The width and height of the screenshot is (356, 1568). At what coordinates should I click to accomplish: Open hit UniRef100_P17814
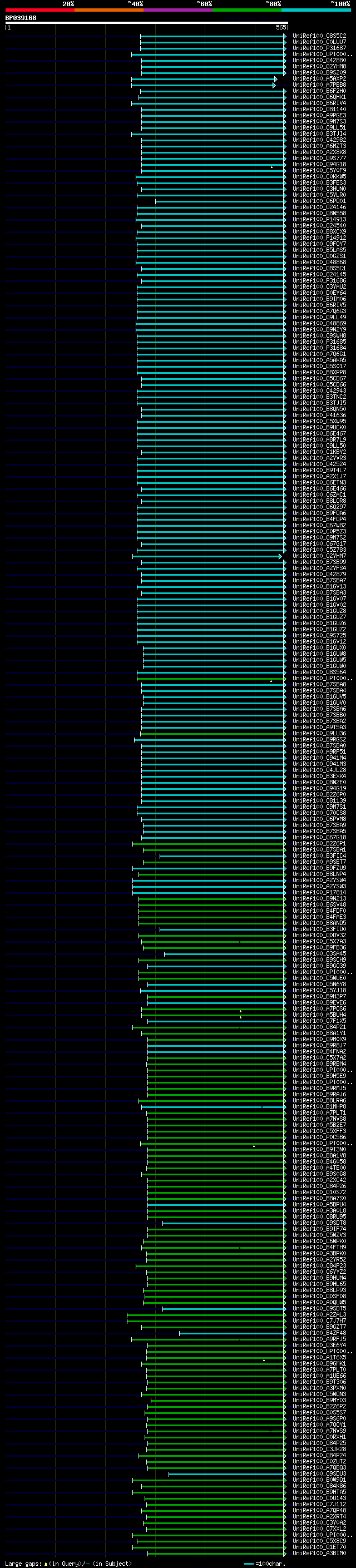point(319,892)
